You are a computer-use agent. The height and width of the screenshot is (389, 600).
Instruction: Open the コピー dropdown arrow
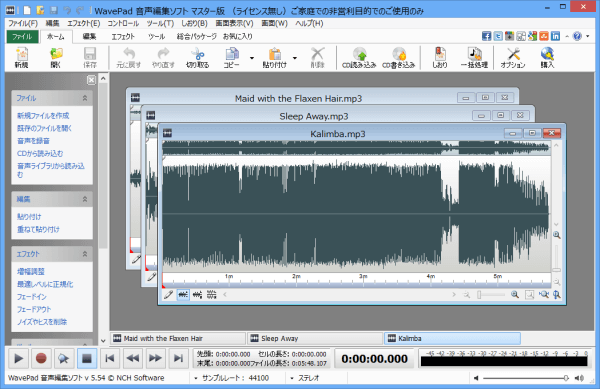coord(252,58)
